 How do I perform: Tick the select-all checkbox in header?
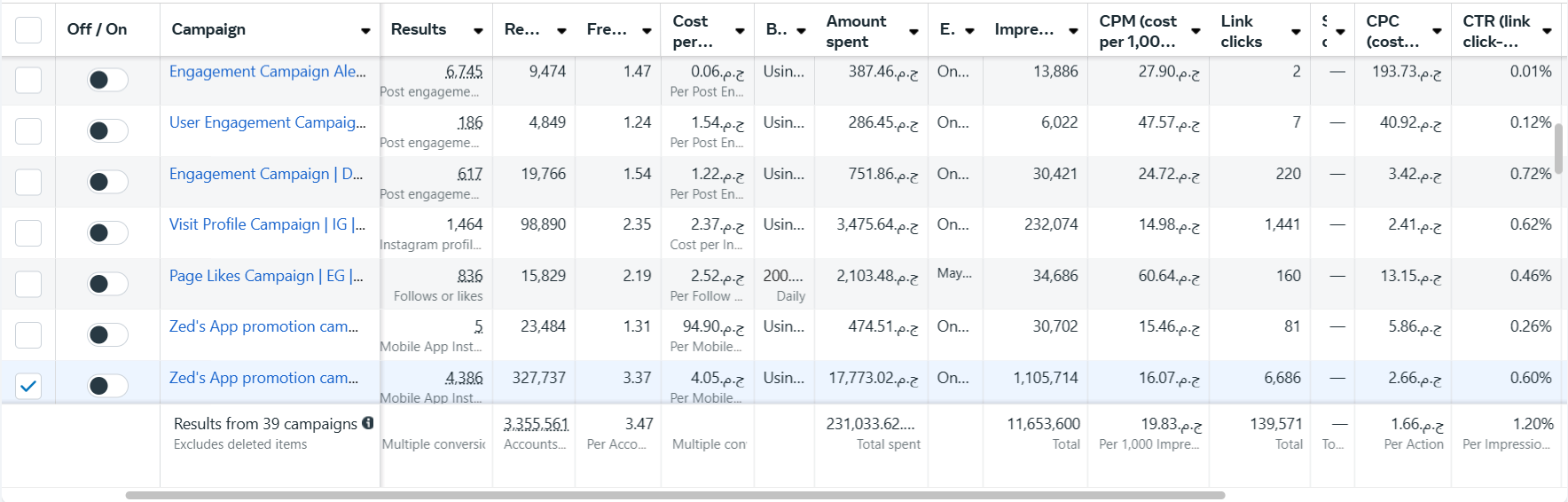[28, 30]
